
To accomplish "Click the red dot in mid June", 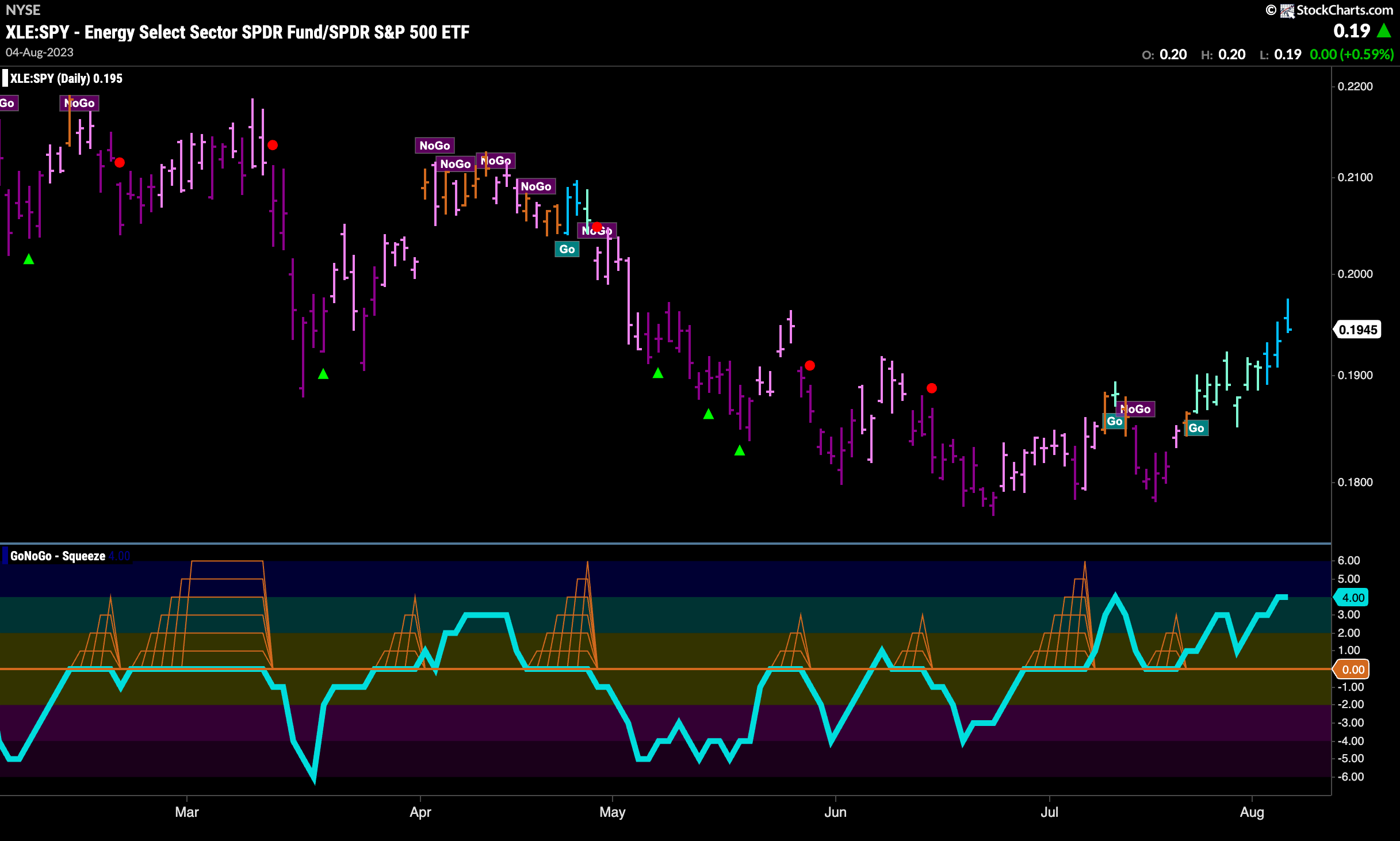I will tap(932, 388).
